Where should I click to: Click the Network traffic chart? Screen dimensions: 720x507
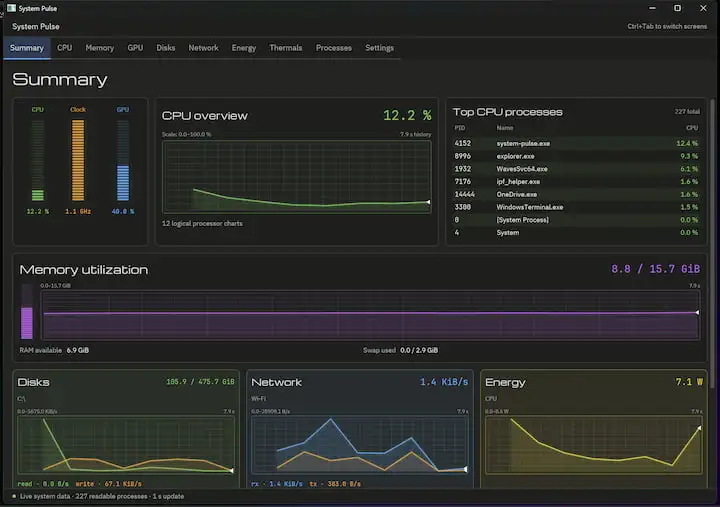point(360,445)
